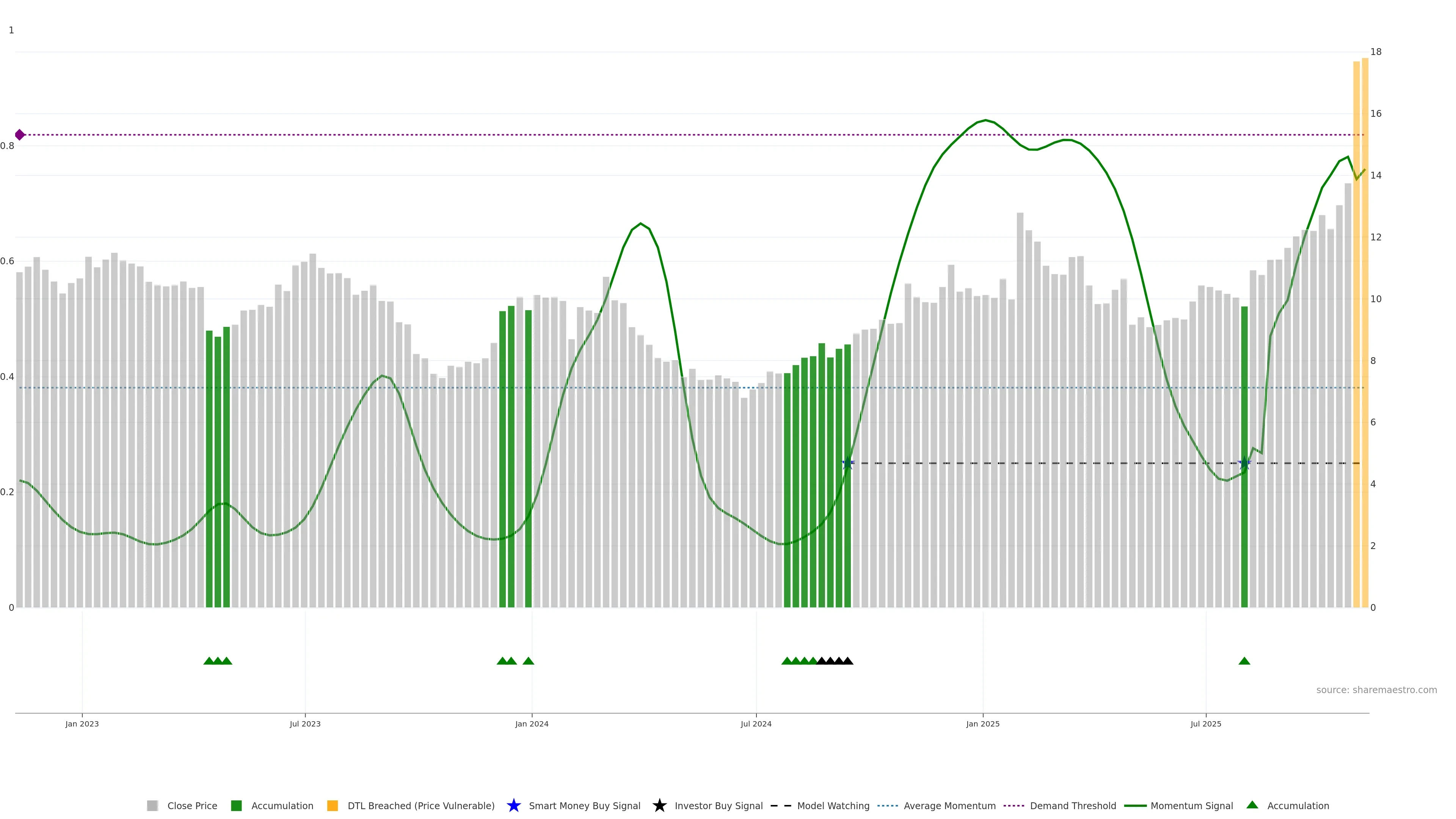1456x819 pixels.
Task: Click the green triangle Accumulation legend icon
Action: tap(1252, 805)
